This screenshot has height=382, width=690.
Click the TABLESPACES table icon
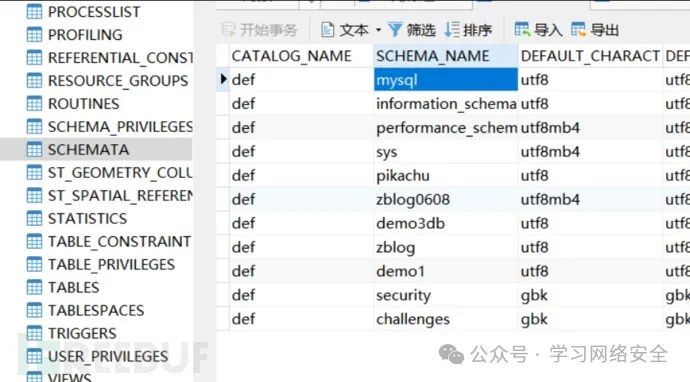[34, 310]
